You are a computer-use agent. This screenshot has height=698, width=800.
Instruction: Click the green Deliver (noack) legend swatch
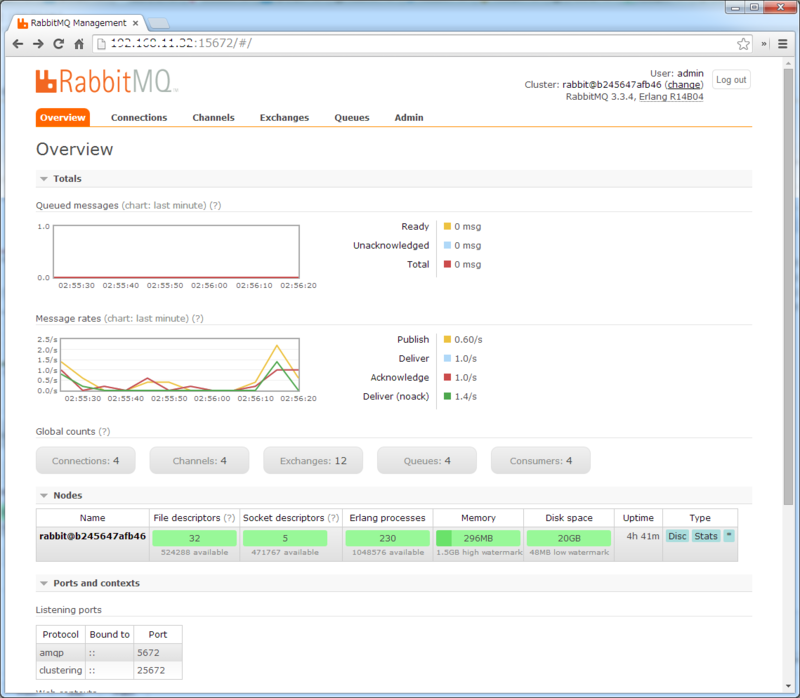(447, 396)
